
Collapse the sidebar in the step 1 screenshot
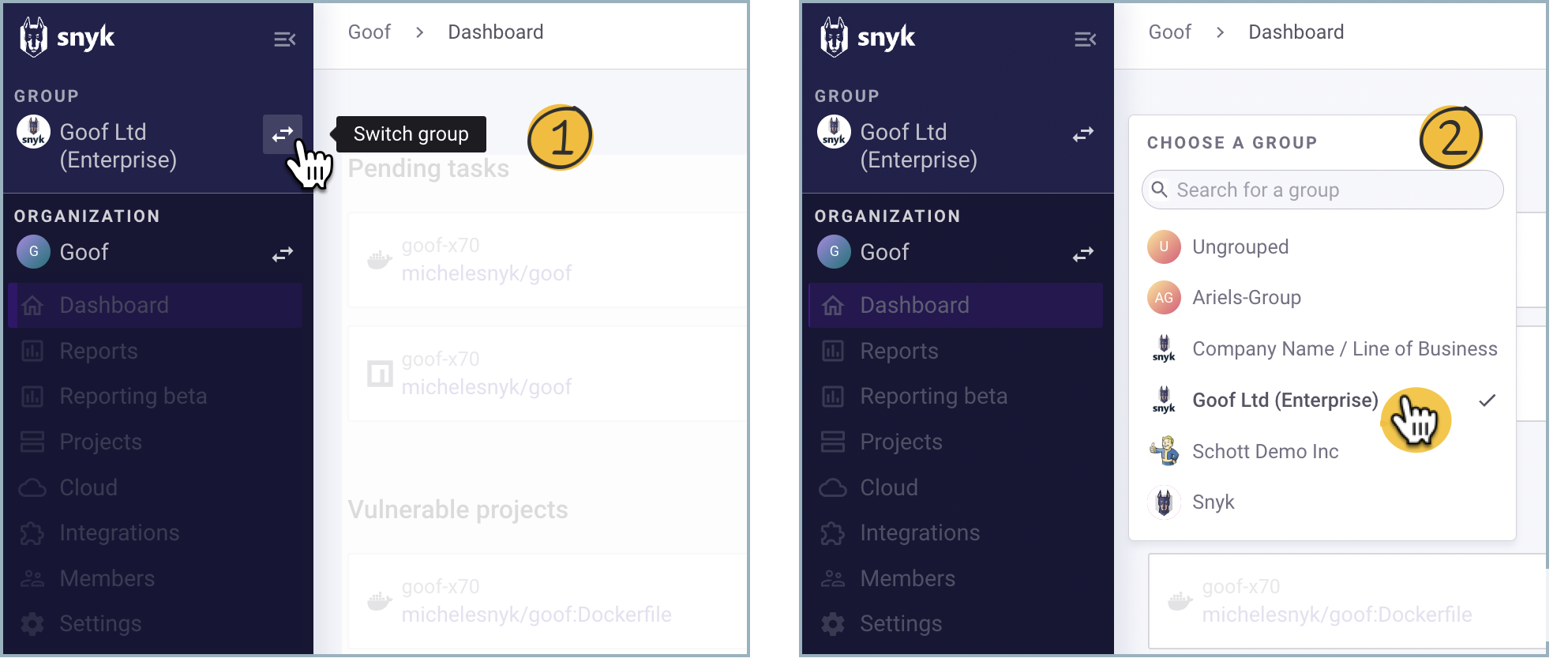(284, 39)
